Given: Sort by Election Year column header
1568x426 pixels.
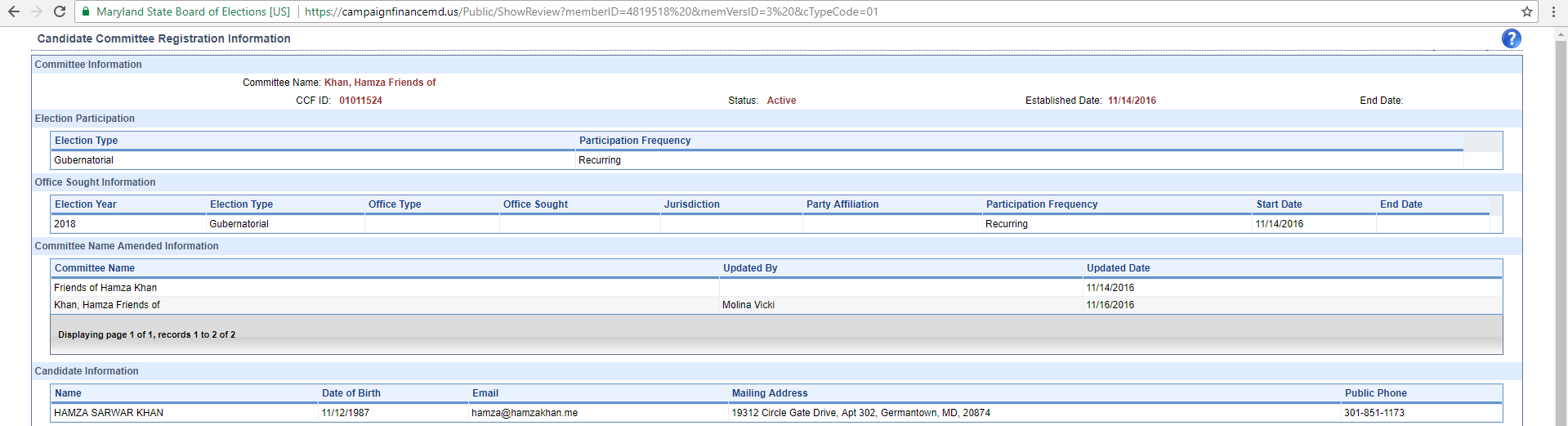Looking at the screenshot, I should [x=85, y=204].
